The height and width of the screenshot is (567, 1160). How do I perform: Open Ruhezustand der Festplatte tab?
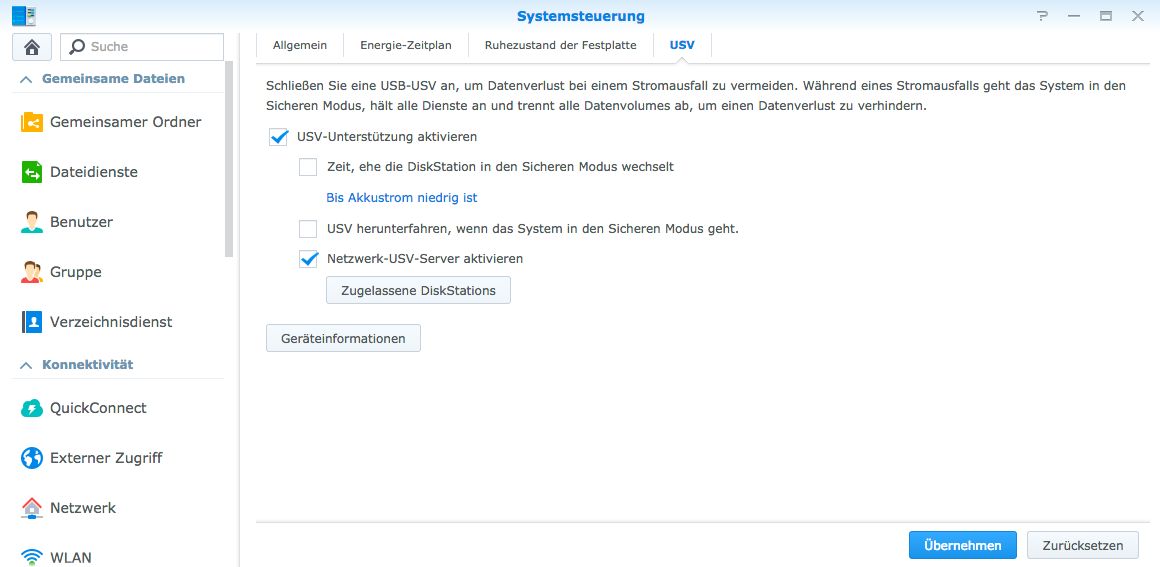[x=560, y=45]
